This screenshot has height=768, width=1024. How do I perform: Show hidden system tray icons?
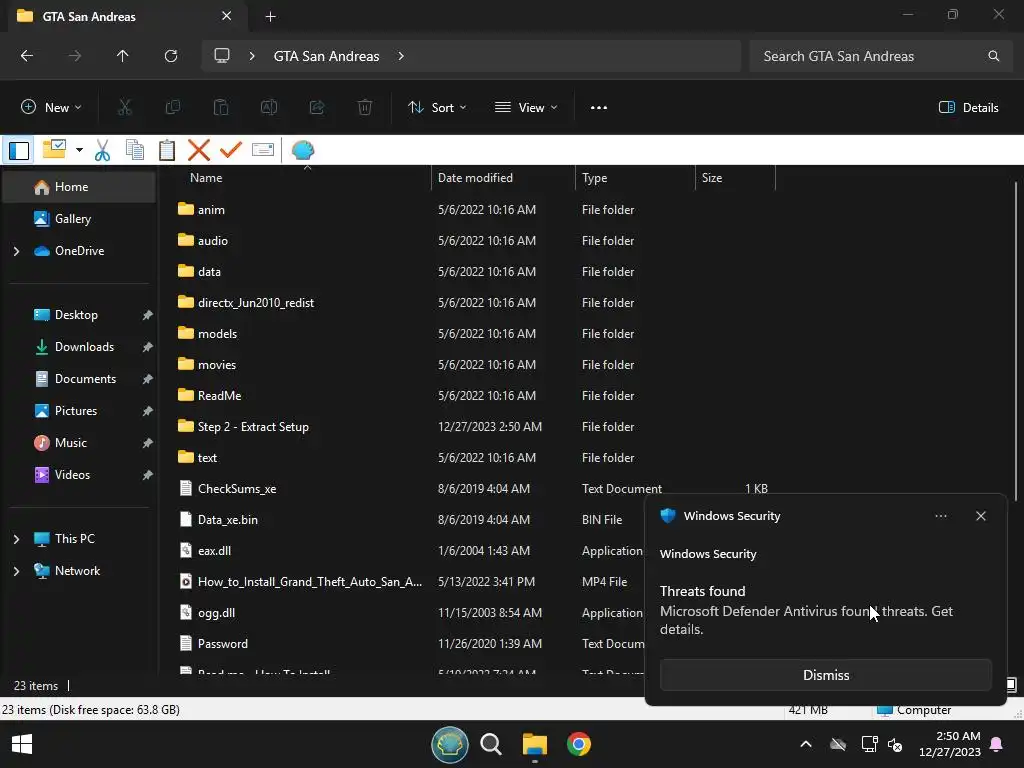click(x=806, y=744)
